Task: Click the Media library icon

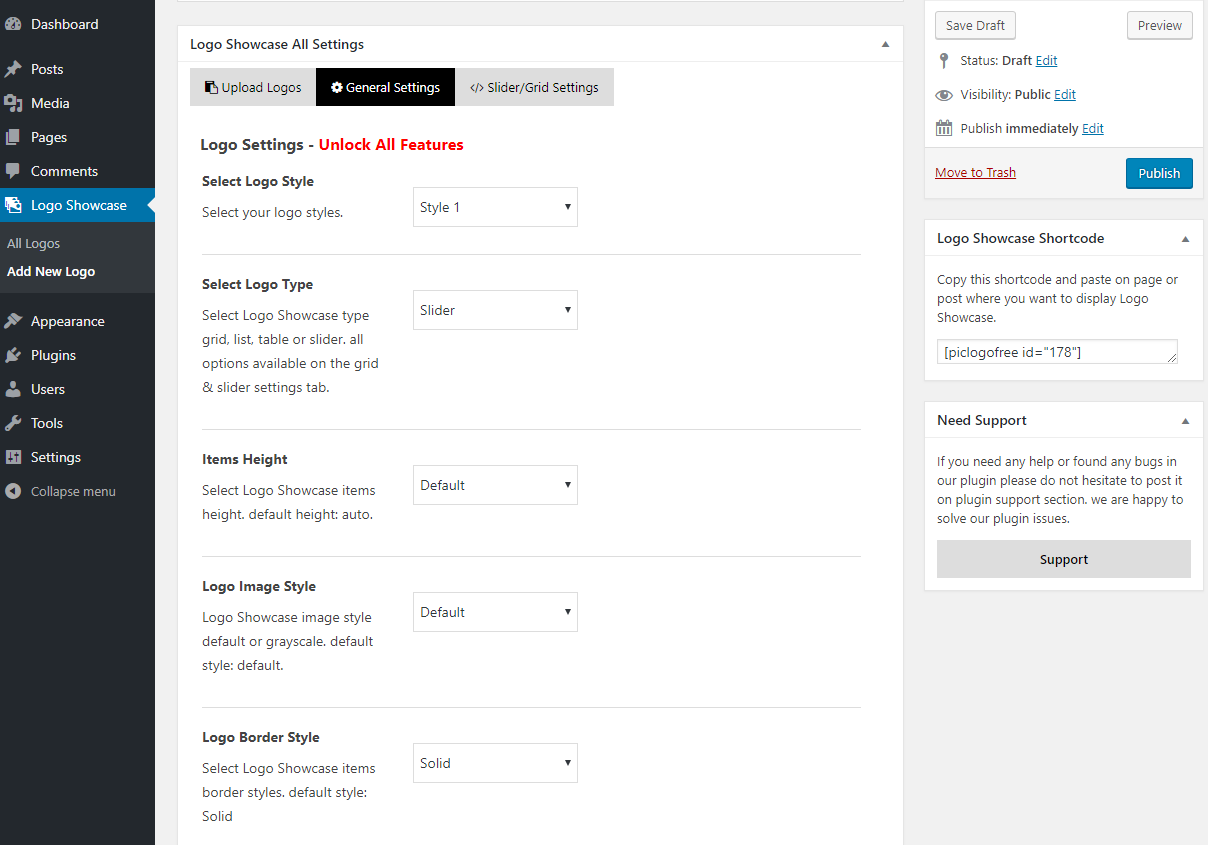Action: pyautogui.click(x=13, y=103)
